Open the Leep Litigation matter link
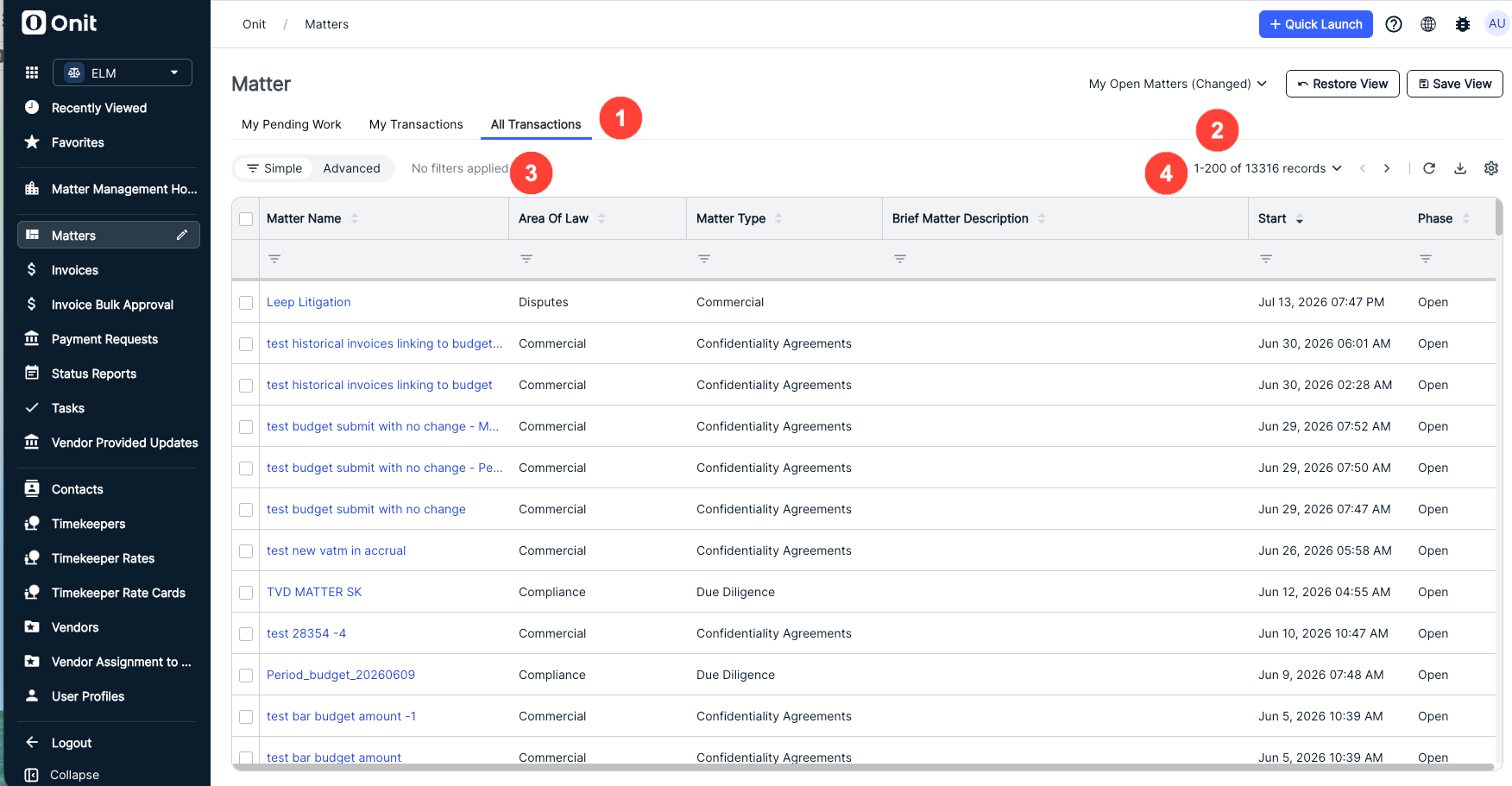 pyautogui.click(x=309, y=302)
